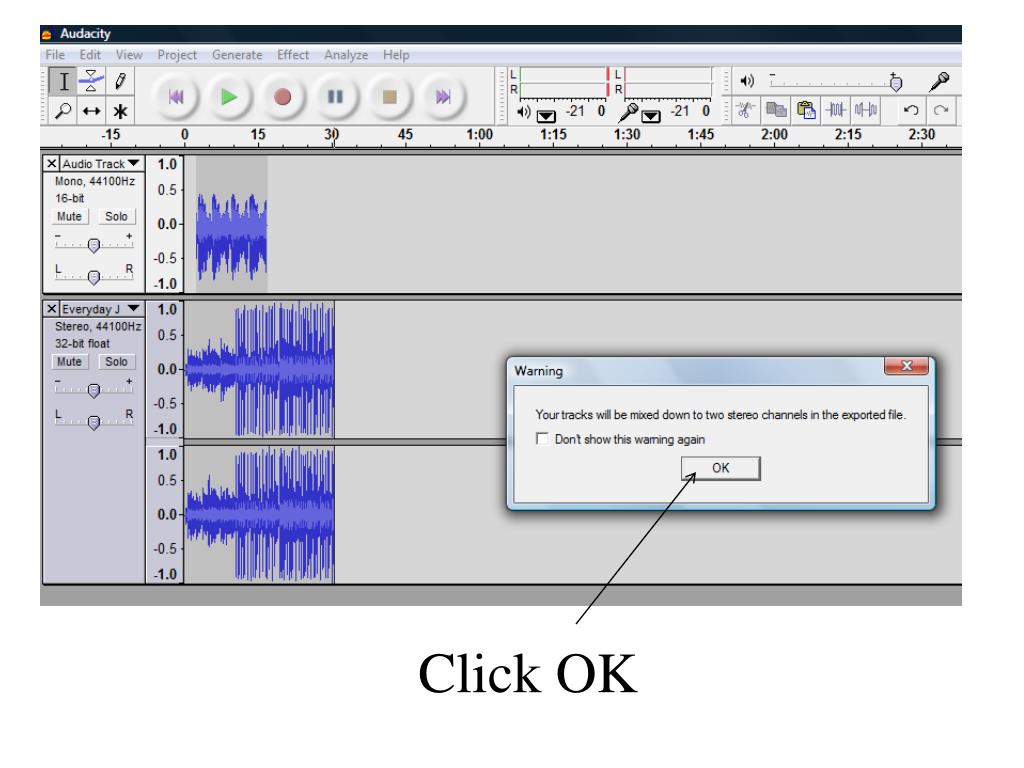Open the Effect menu
This screenshot has height=768, width=1024.
(x=293, y=55)
